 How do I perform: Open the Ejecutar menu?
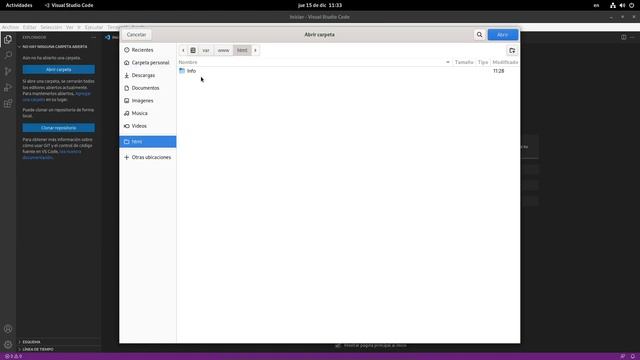93,27
